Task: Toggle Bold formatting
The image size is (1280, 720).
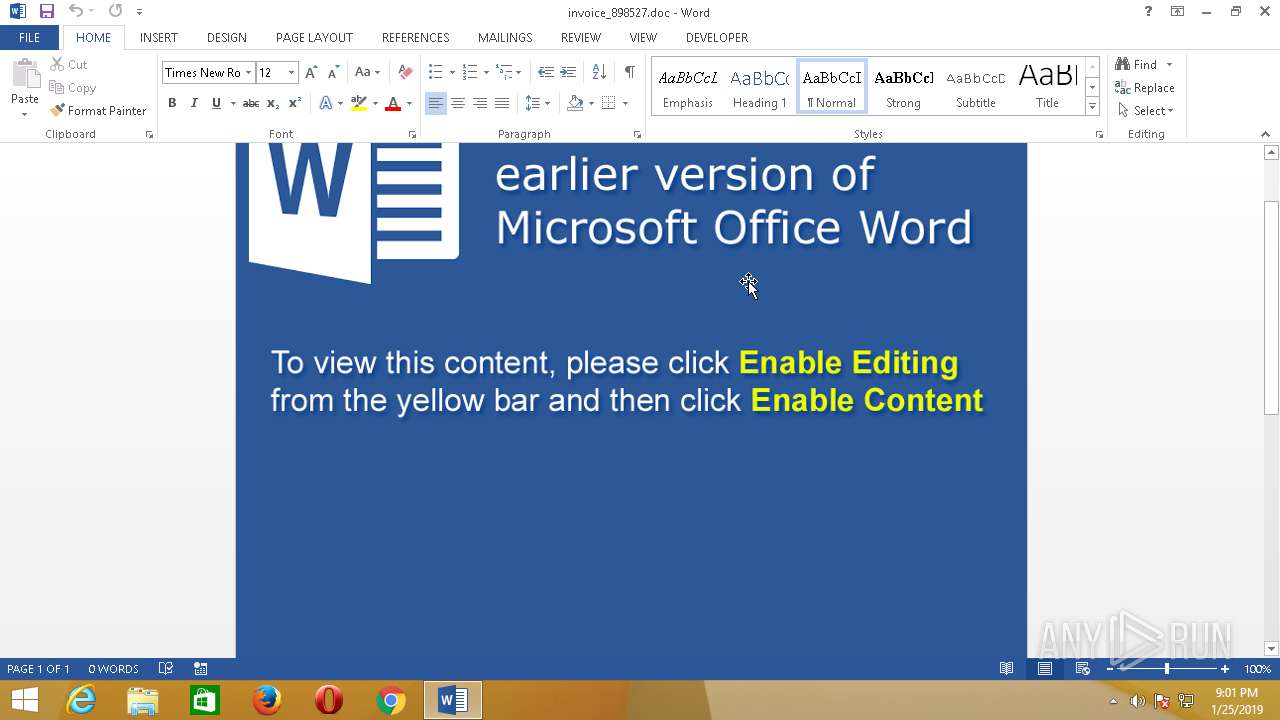Action: click(172, 103)
